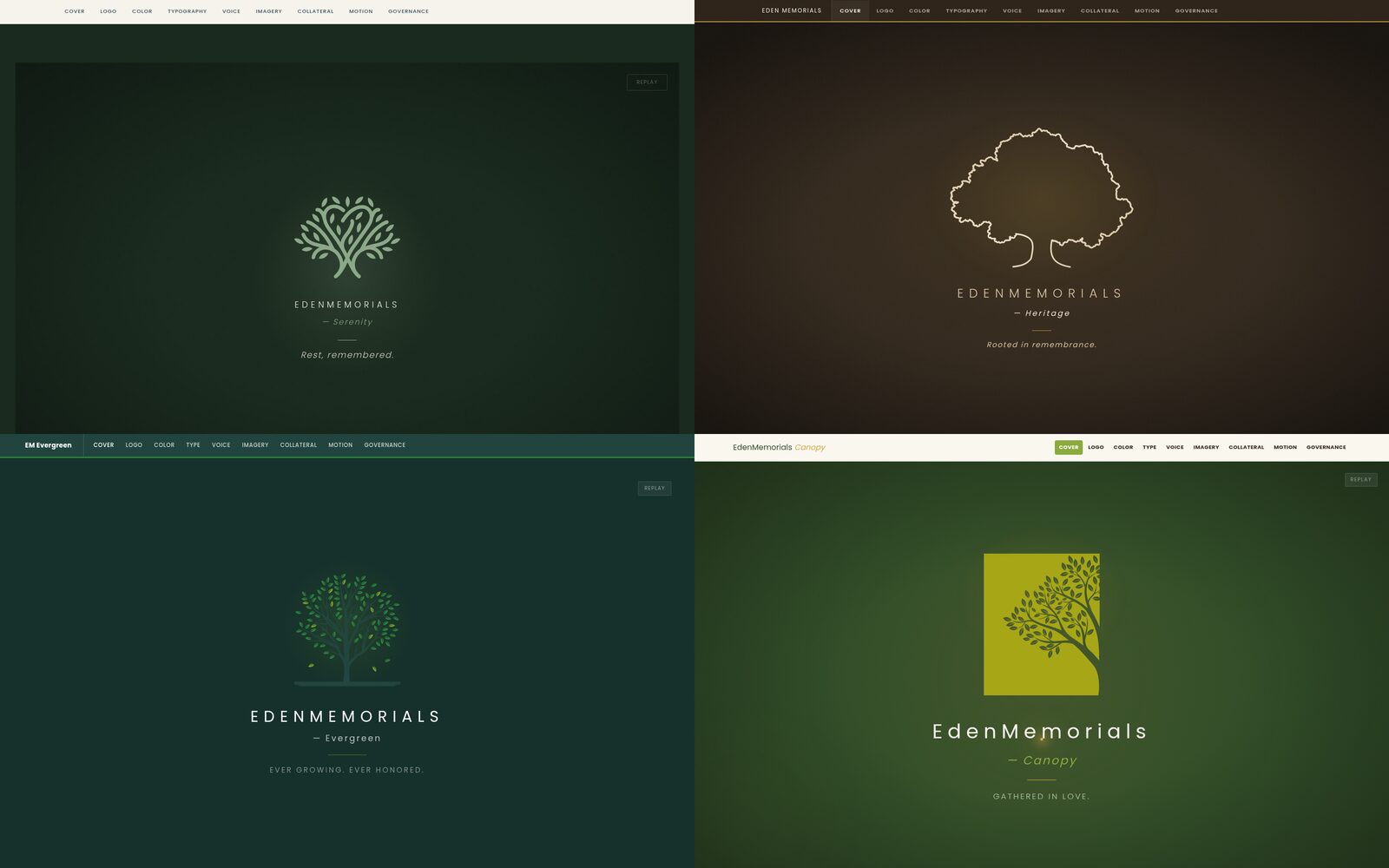Image resolution: width=1389 pixels, height=868 pixels.
Task: Open Collateral tab in Evergreen panel
Action: pos(299,445)
